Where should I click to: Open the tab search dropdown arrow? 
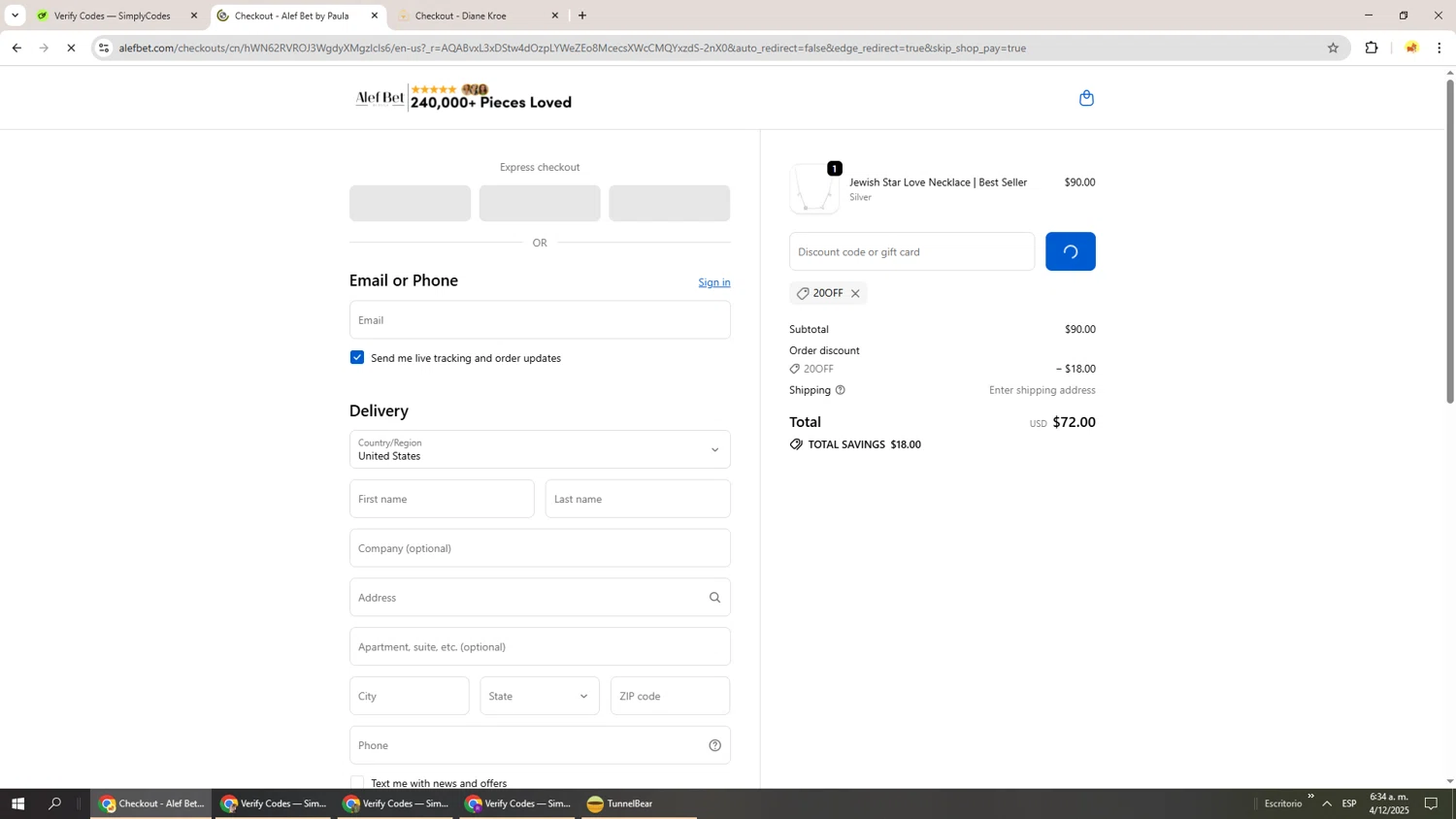point(15,16)
